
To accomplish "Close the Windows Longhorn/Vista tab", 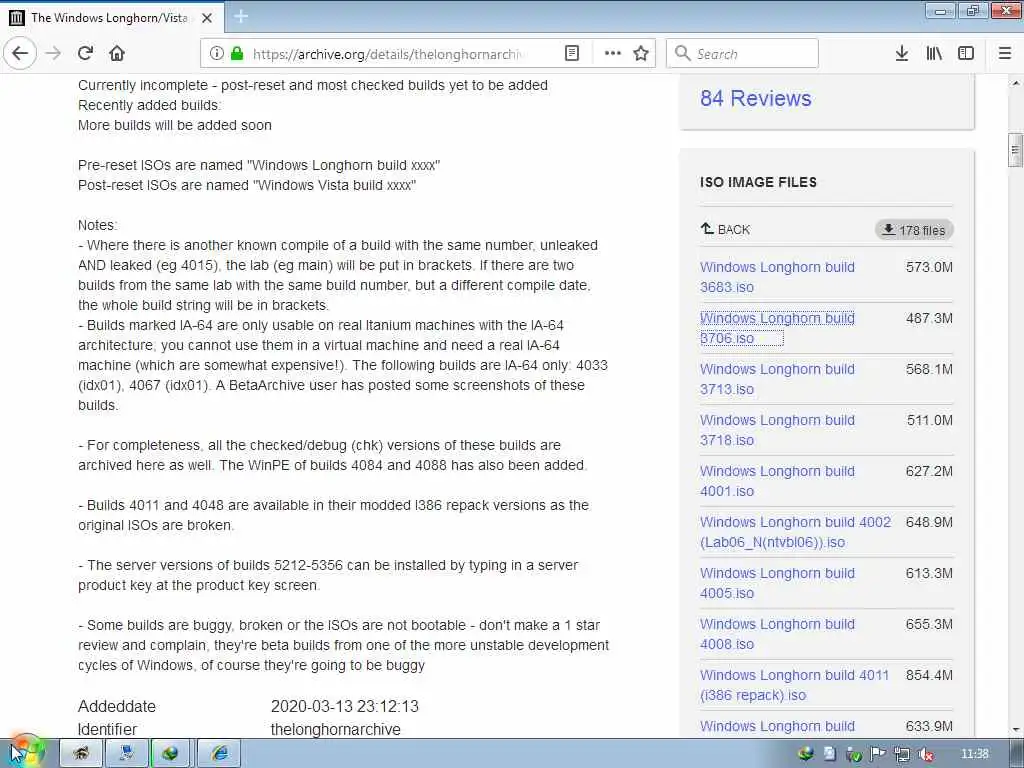I will (x=207, y=18).
